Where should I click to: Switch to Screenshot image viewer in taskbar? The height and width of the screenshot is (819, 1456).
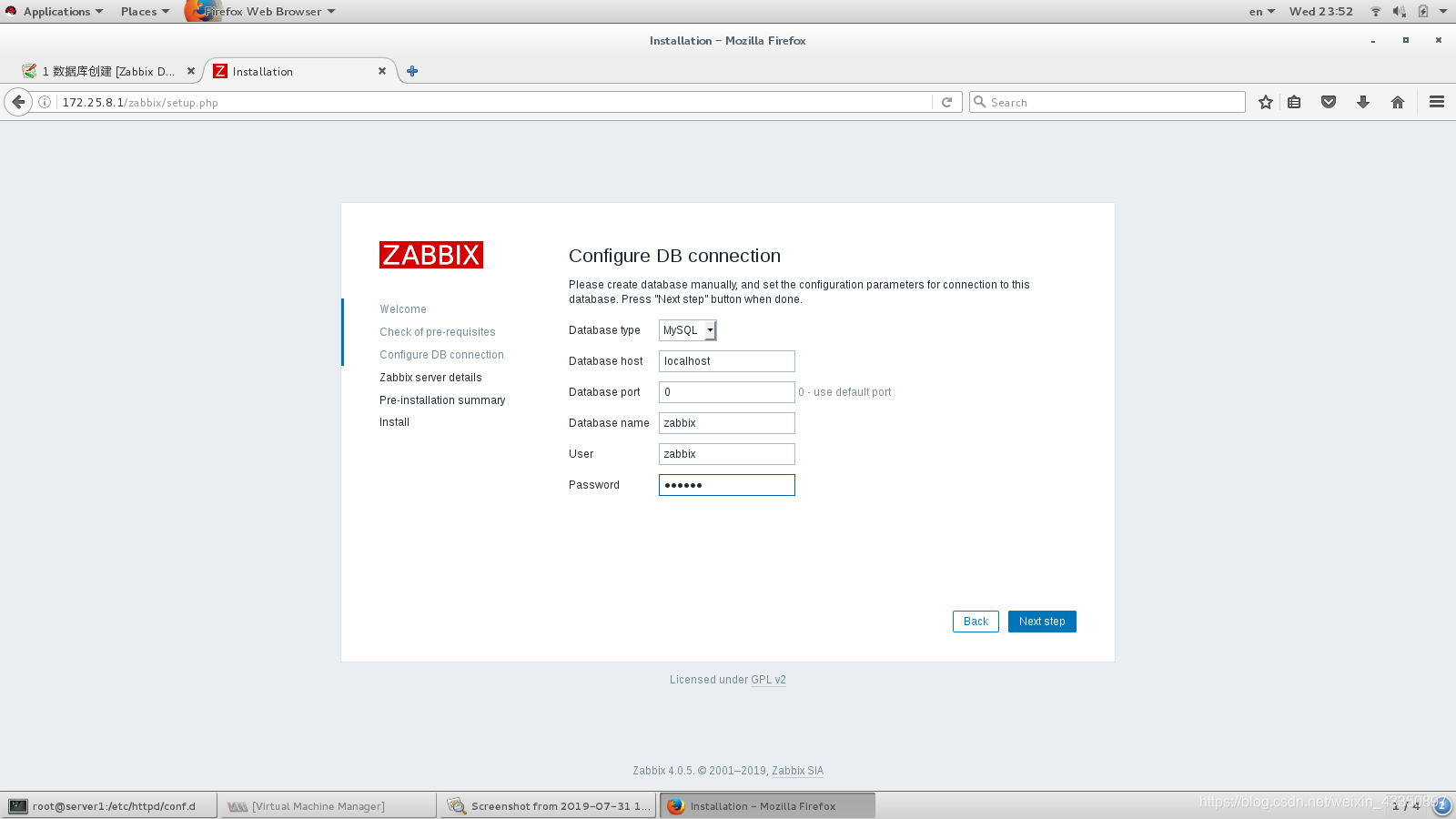(x=549, y=806)
